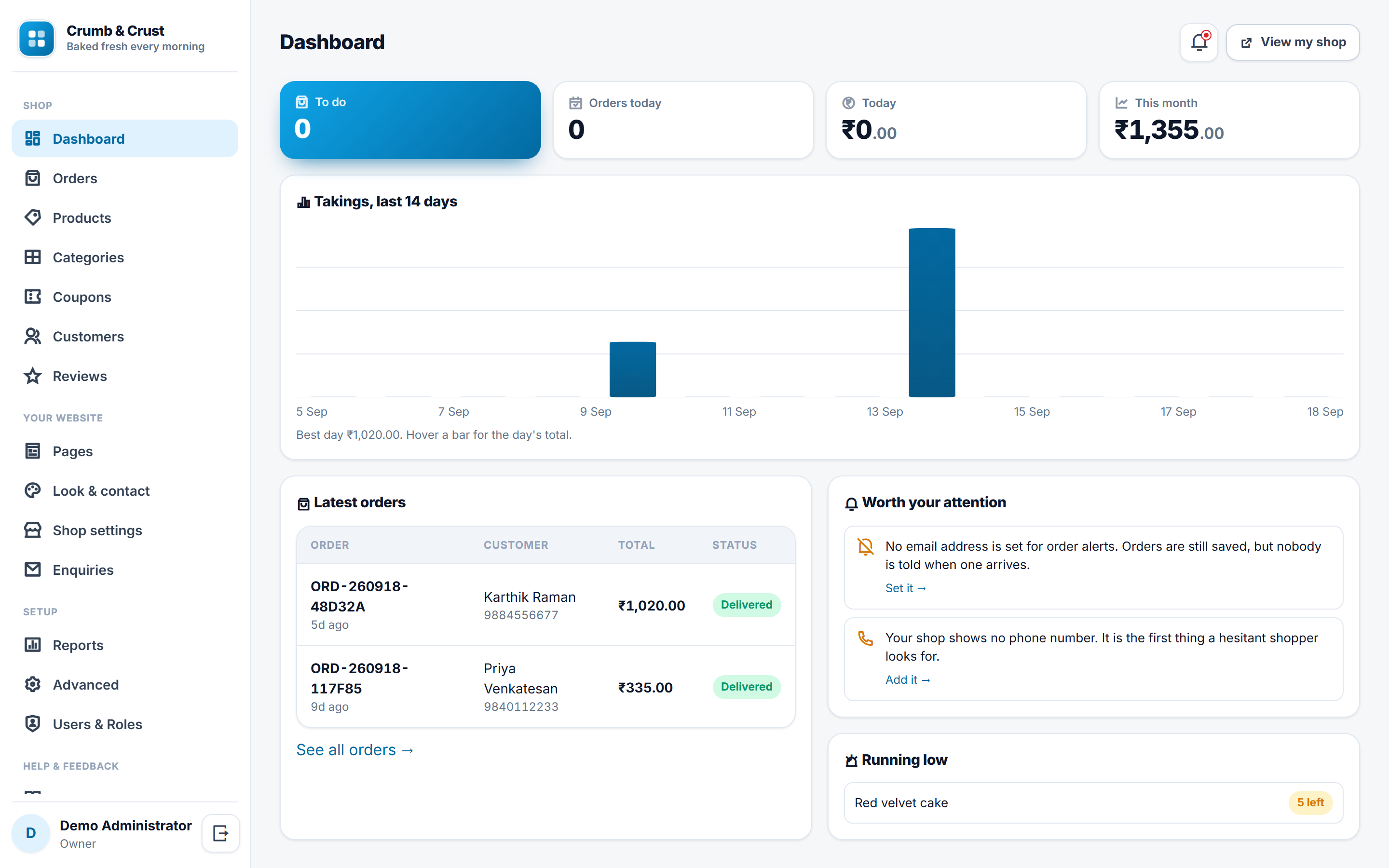Viewport: 1389px width, 868px height.
Task: Open order ORD-260918-117F85 row
Action: click(545, 687)
